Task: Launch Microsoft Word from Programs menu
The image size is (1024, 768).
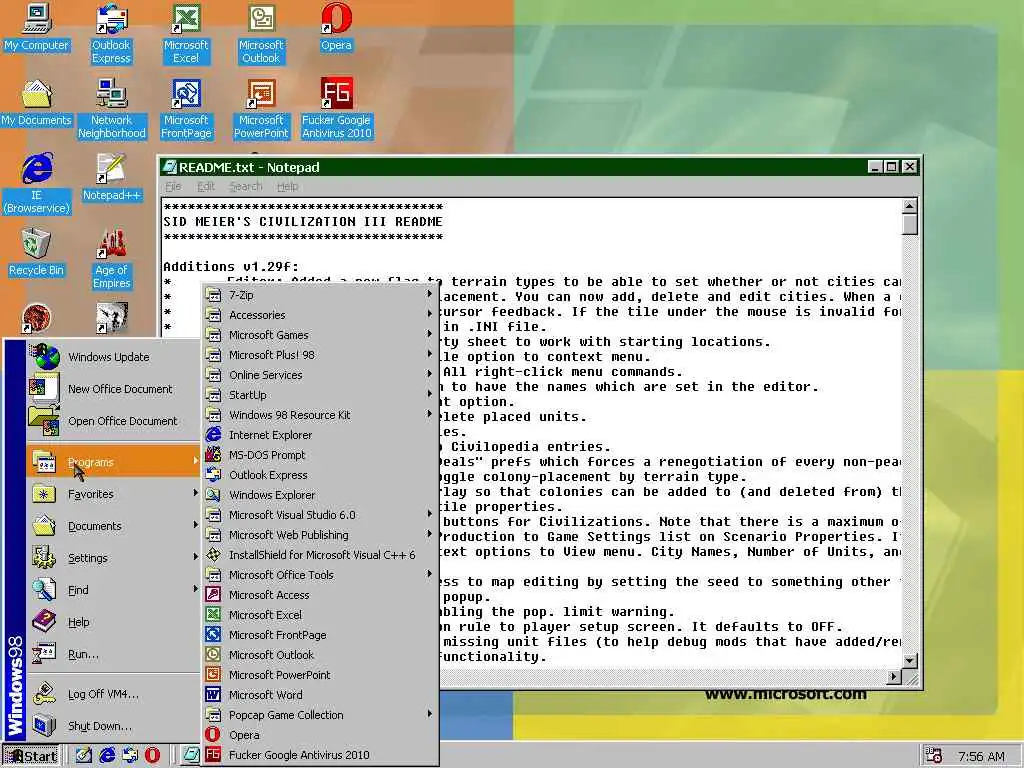Action: 319,695
